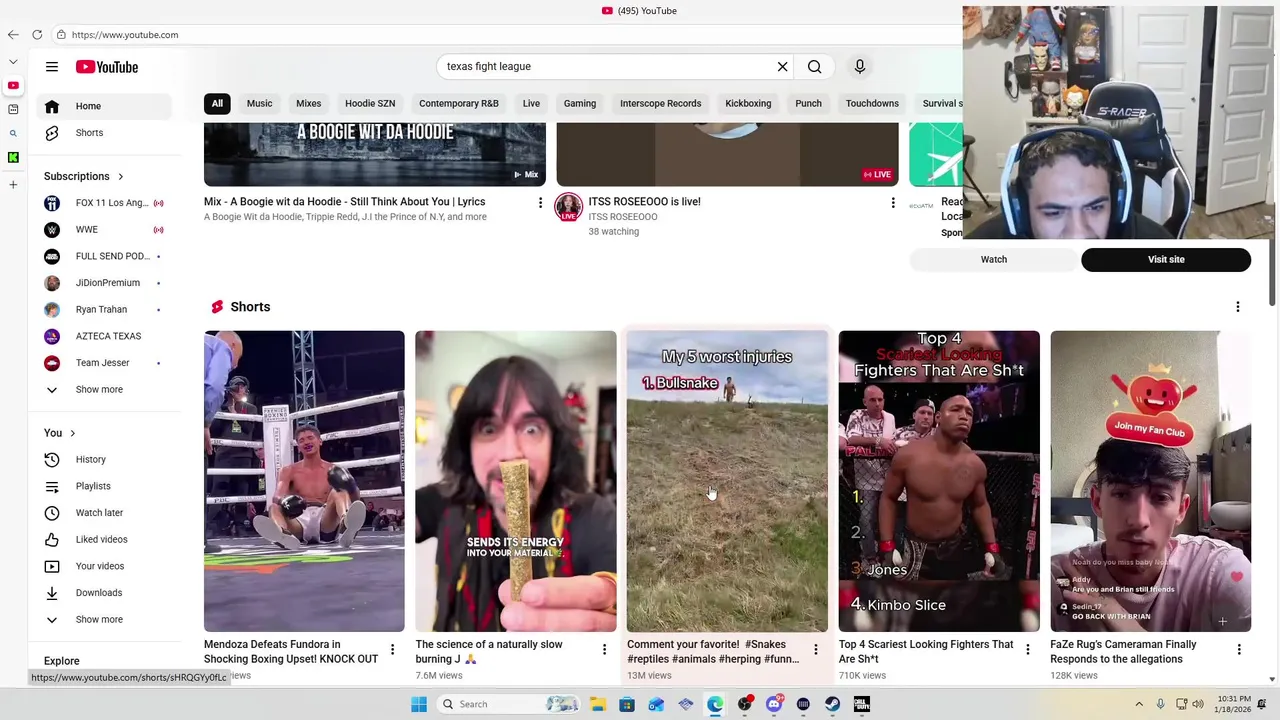Screen dimensions: 1280x720
Task: Select the All filter chip
Action: [x=217, y=103]
